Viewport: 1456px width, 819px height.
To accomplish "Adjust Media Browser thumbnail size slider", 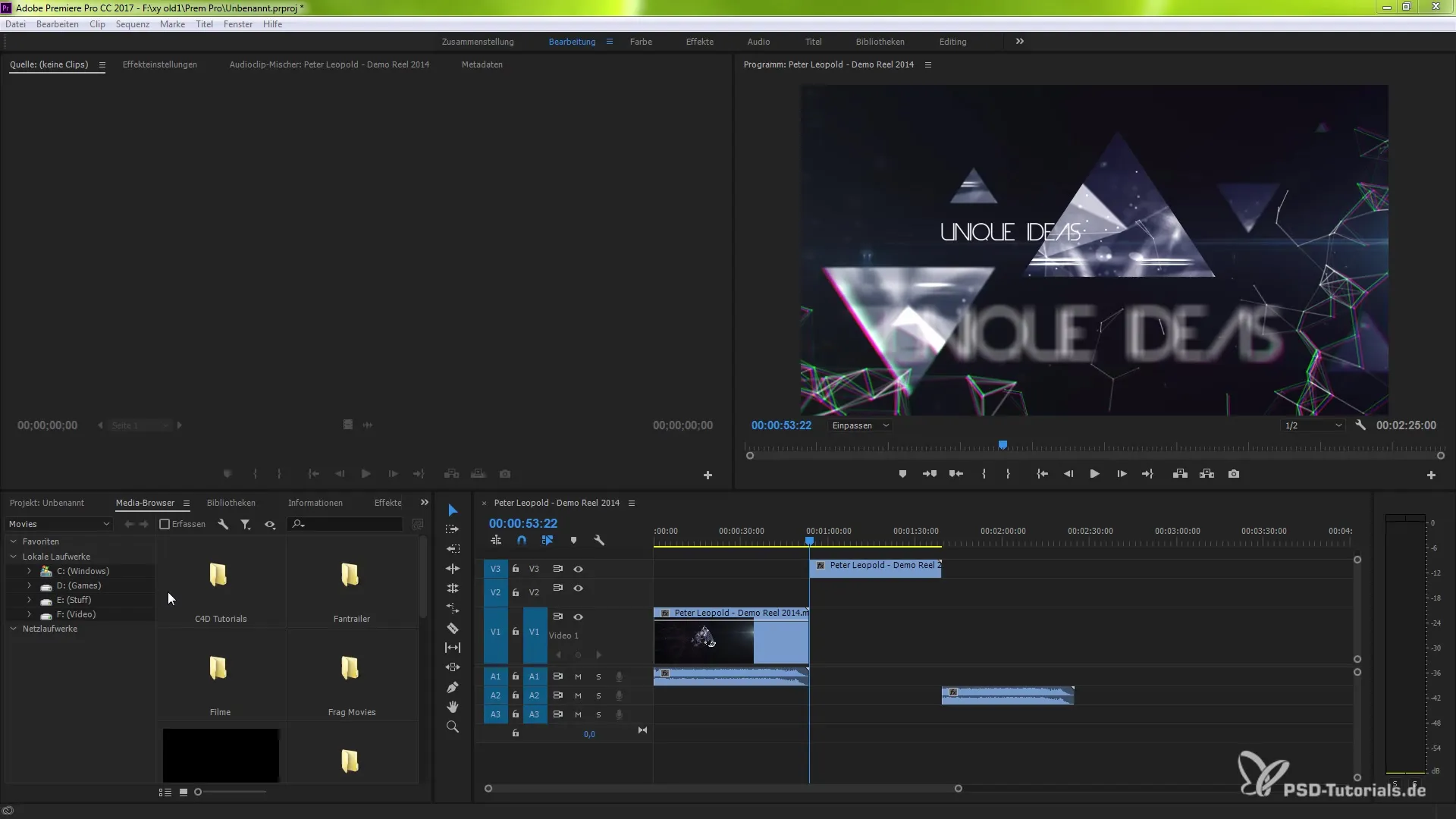I will click(x=199, y=792).
